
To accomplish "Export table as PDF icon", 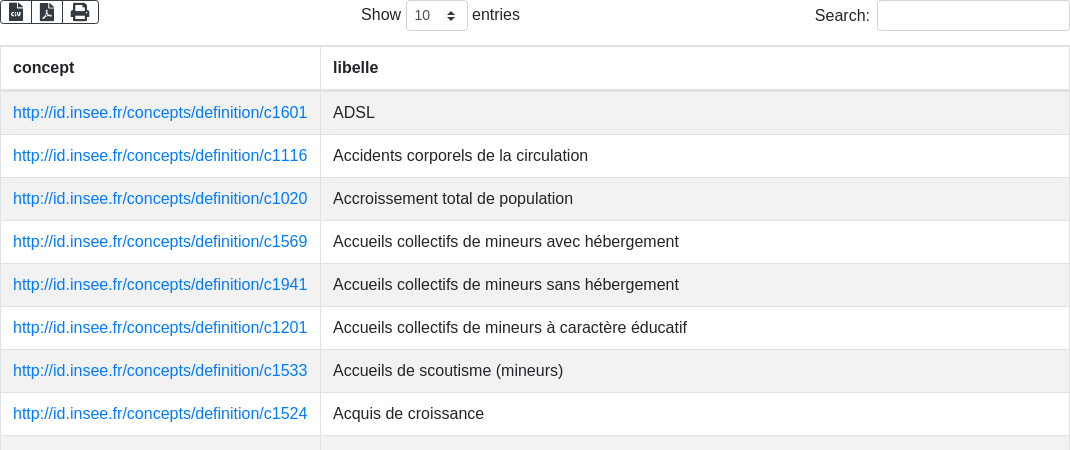I will [x=47, y=12].
